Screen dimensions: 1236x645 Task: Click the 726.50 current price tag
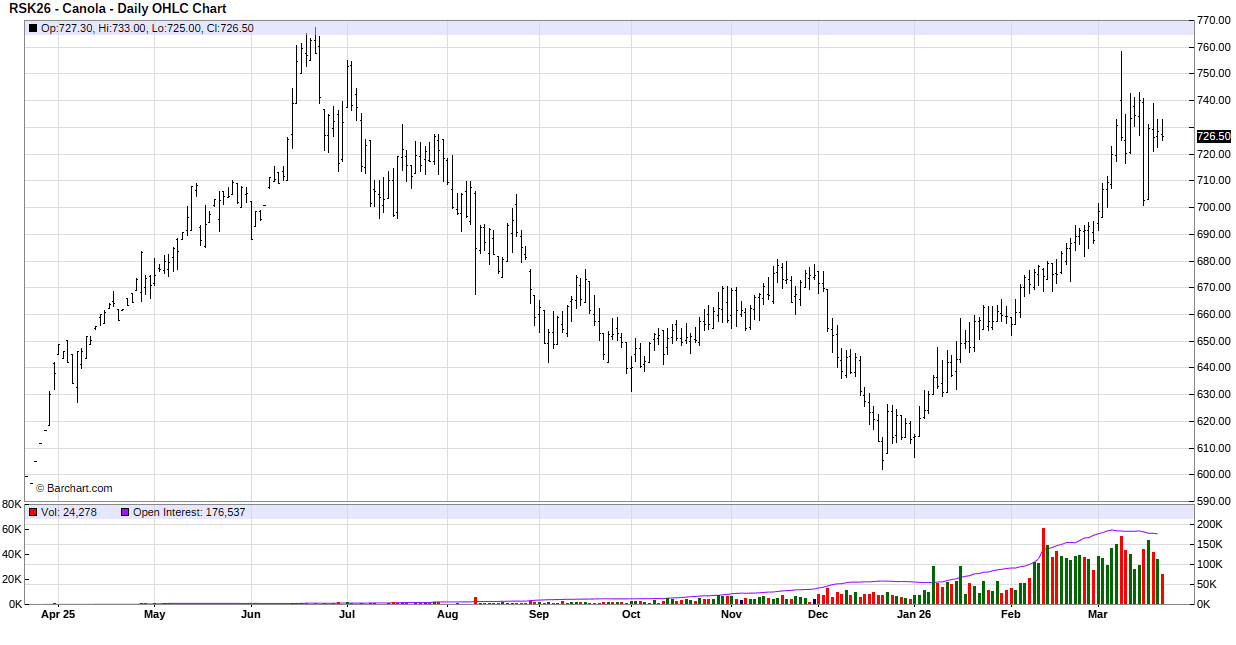coord(1213,136)
